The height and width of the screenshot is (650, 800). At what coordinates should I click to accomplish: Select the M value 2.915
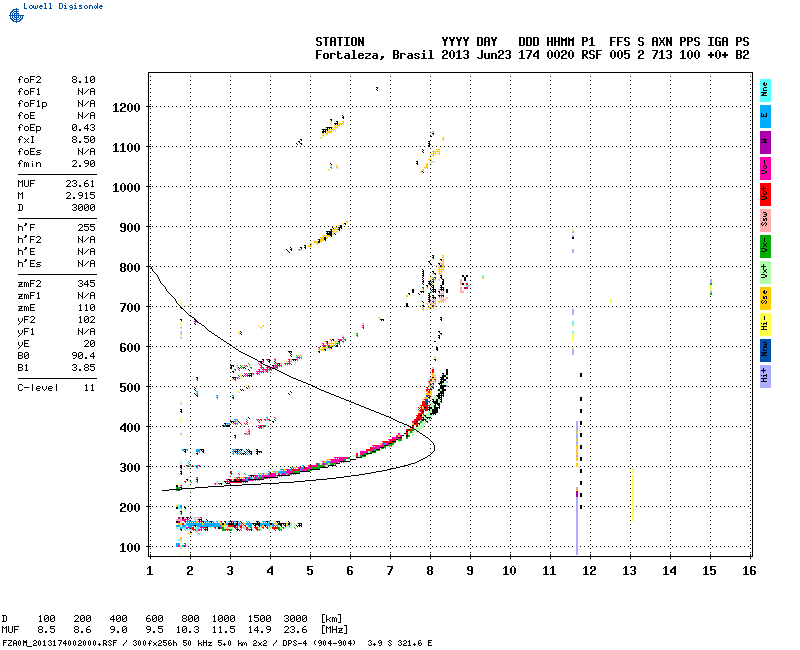pos(80,196)
